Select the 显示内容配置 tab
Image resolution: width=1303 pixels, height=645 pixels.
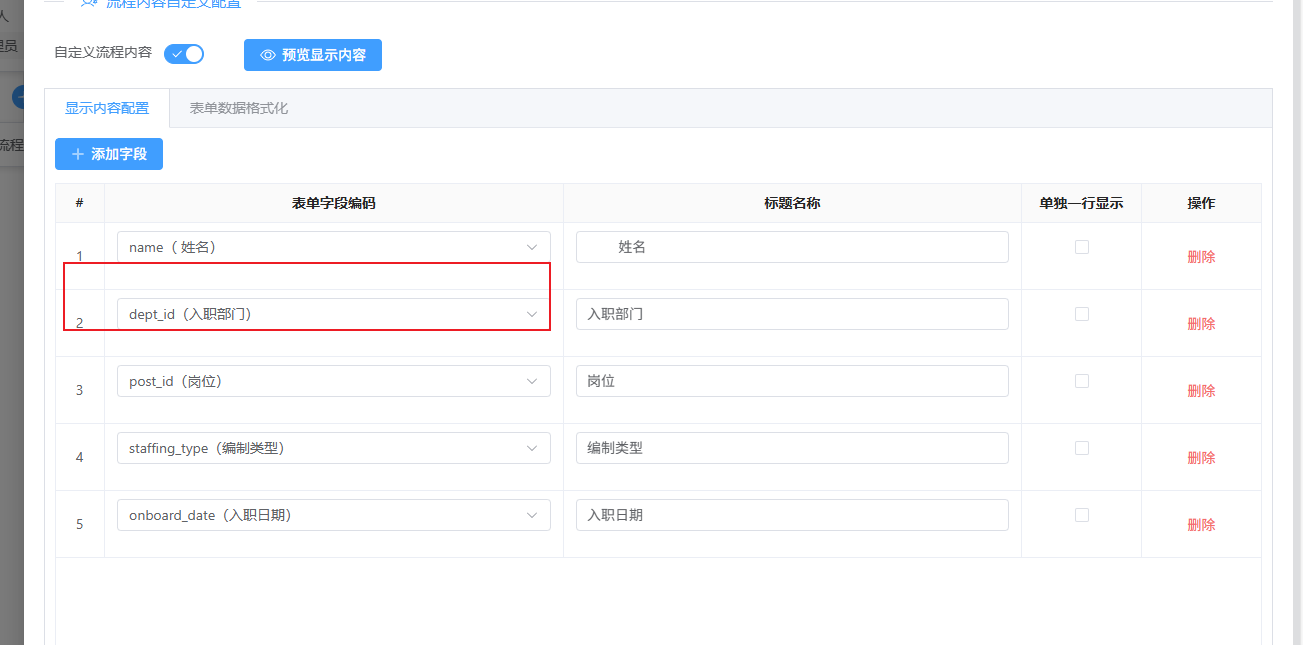tap(107, 108)
